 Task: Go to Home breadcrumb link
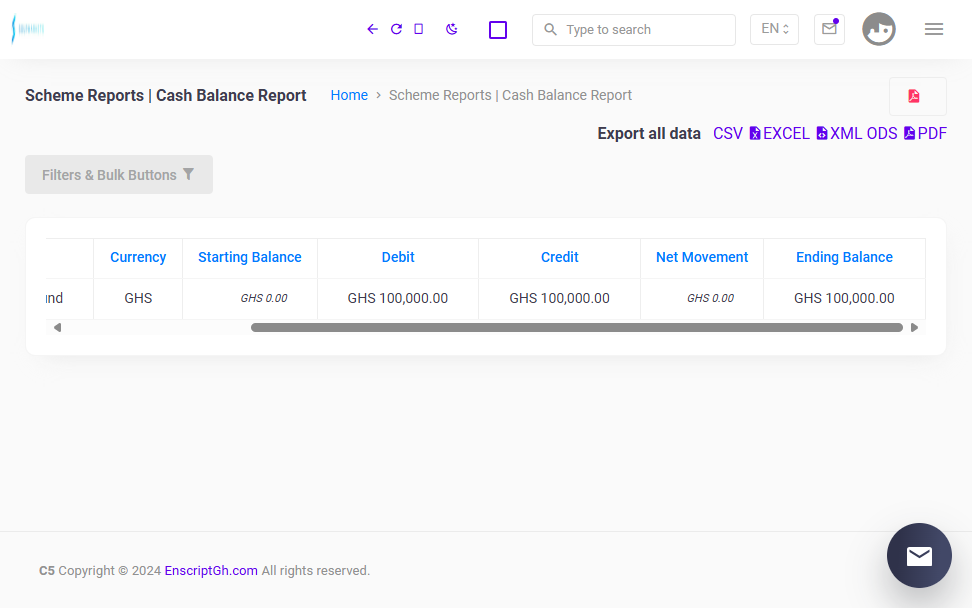349,95
